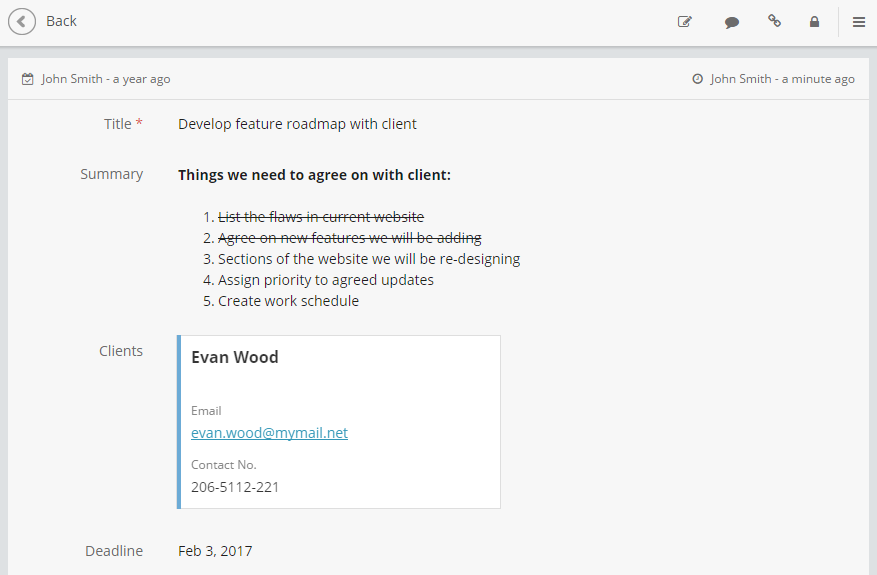Click the Feb 3, 2017 deadline value

pos(215,551)
